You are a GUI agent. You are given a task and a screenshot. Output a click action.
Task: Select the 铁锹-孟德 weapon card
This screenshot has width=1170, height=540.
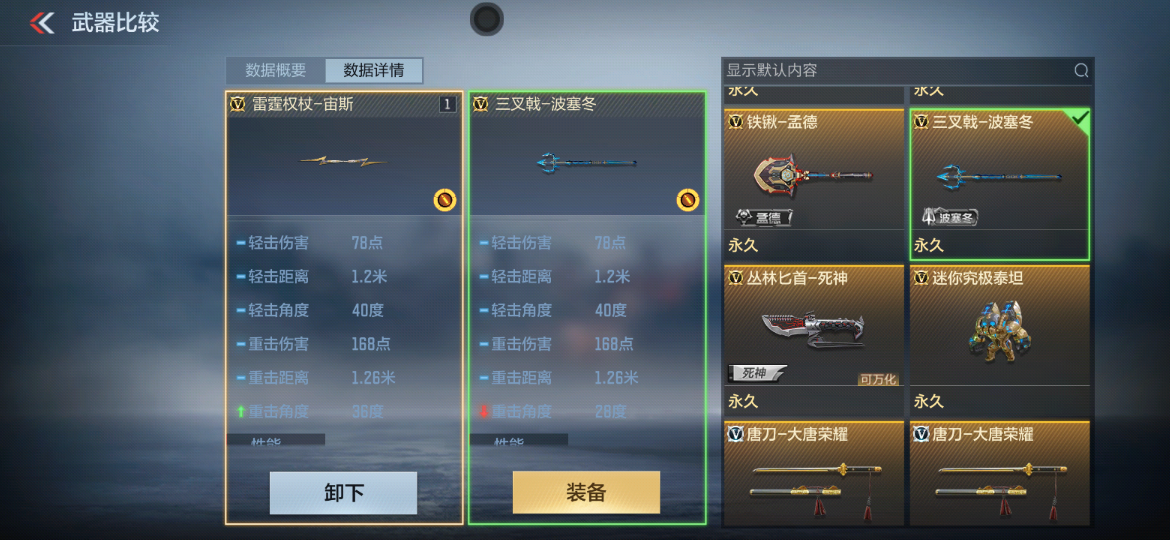tap(814, 183)
